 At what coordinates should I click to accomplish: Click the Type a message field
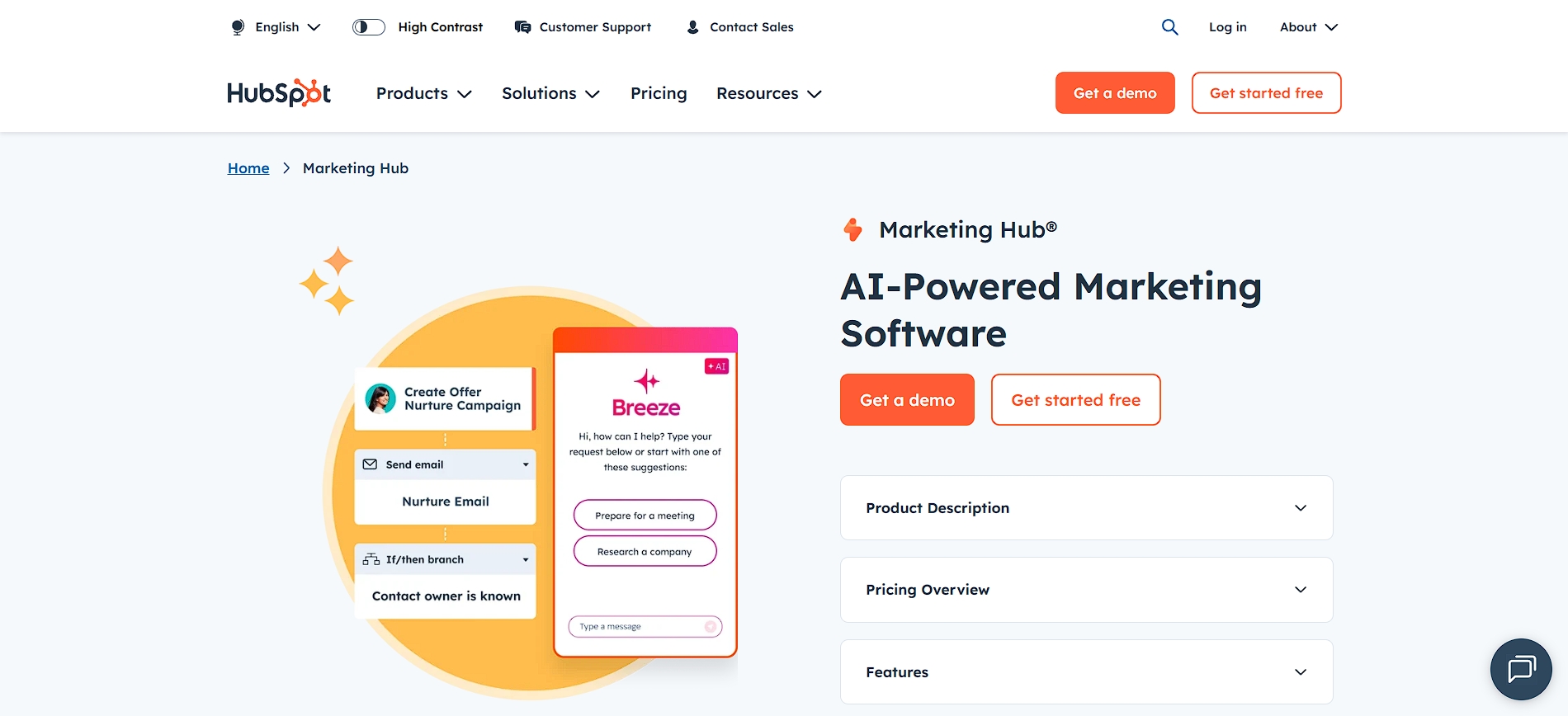[645, 627]
